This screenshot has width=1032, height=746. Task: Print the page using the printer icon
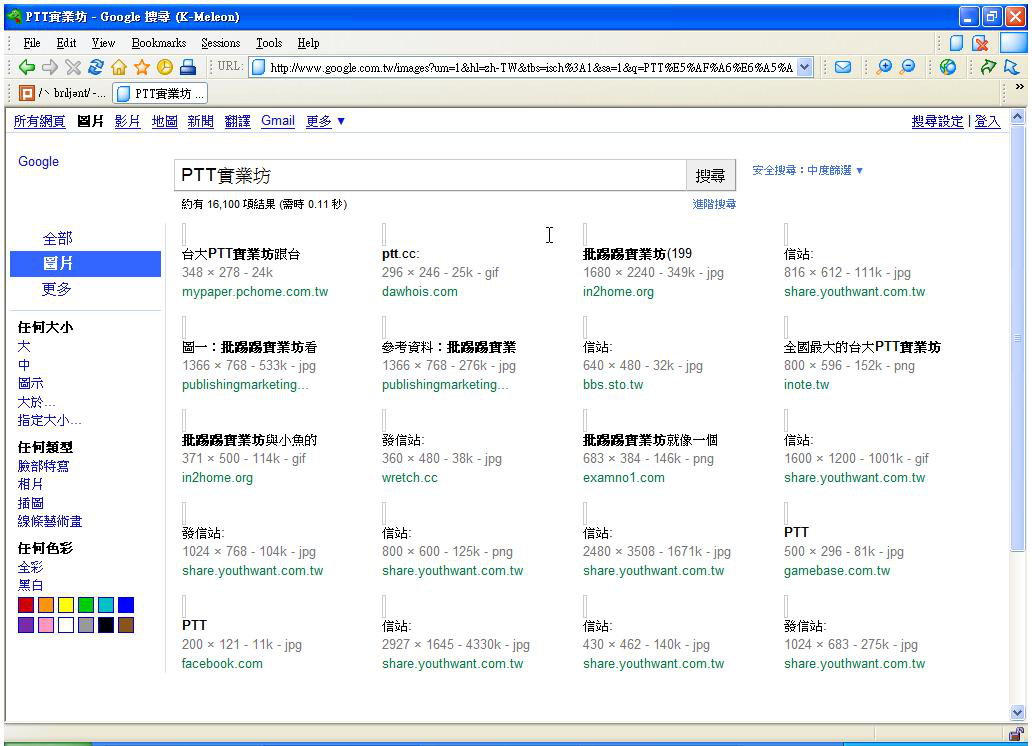pos(187,68)
